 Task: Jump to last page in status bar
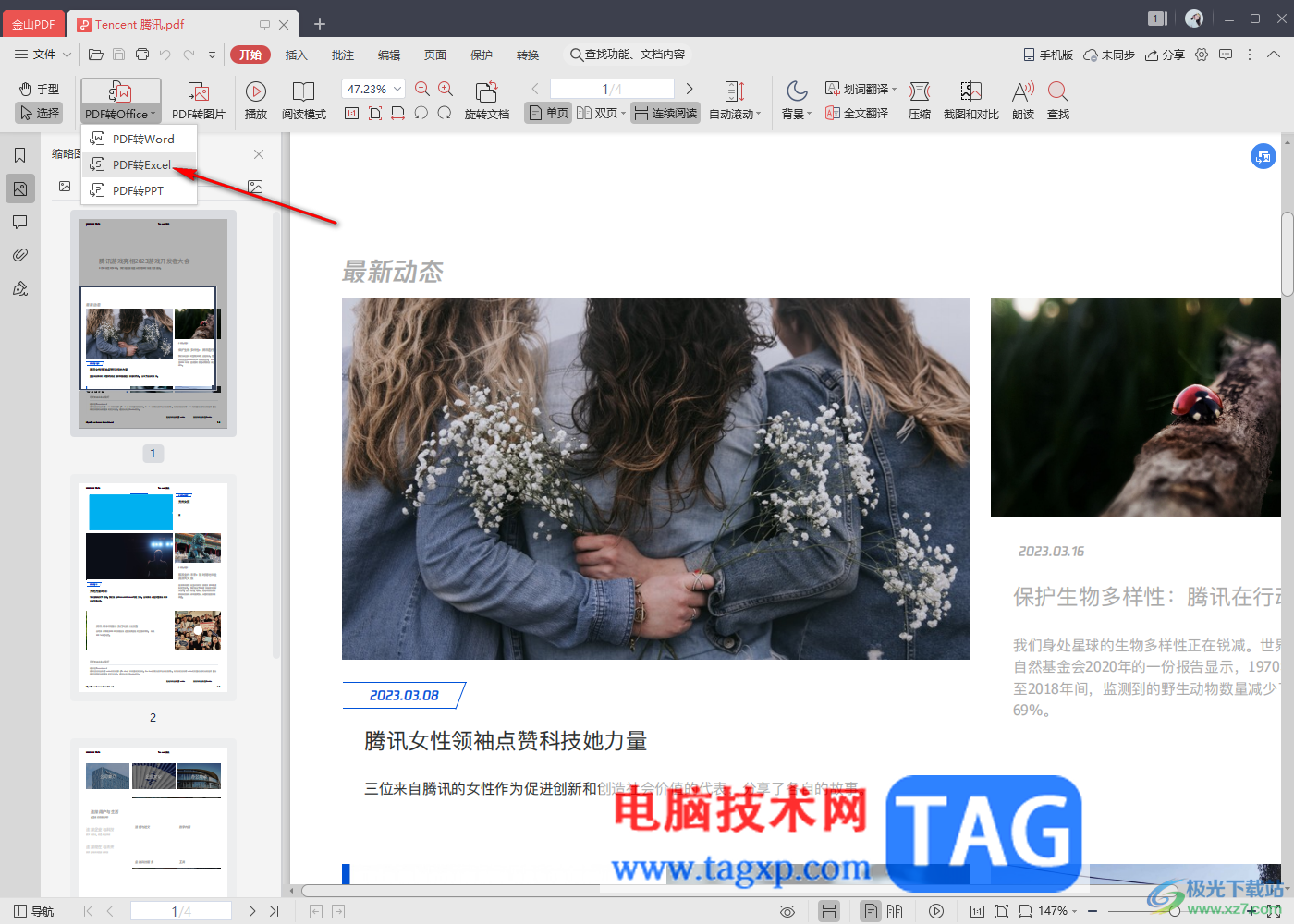point(274,911)
